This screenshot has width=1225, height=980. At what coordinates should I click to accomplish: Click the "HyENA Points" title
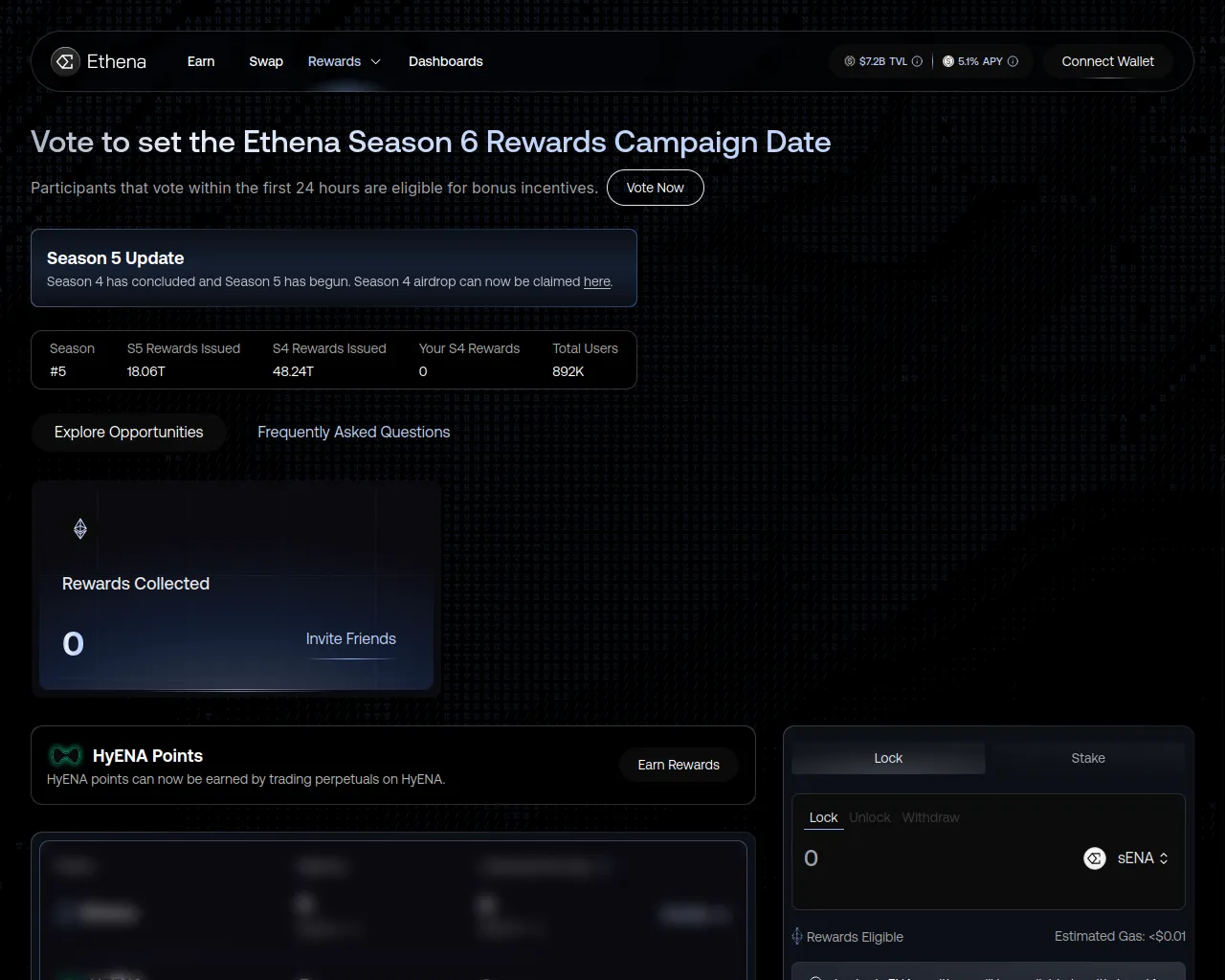(x=147, y=756)
